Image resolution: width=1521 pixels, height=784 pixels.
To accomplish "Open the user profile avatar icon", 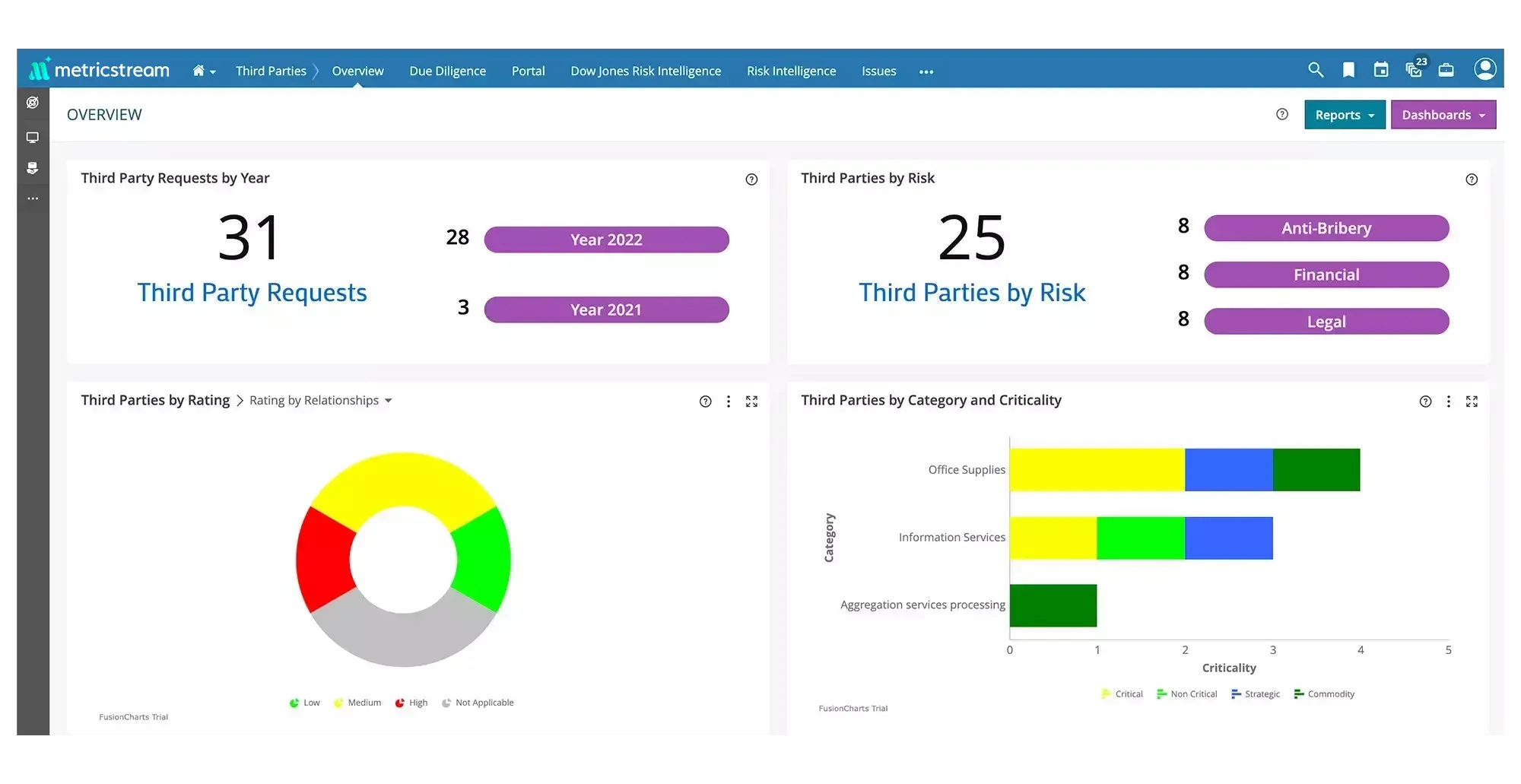I will 1484,69.
